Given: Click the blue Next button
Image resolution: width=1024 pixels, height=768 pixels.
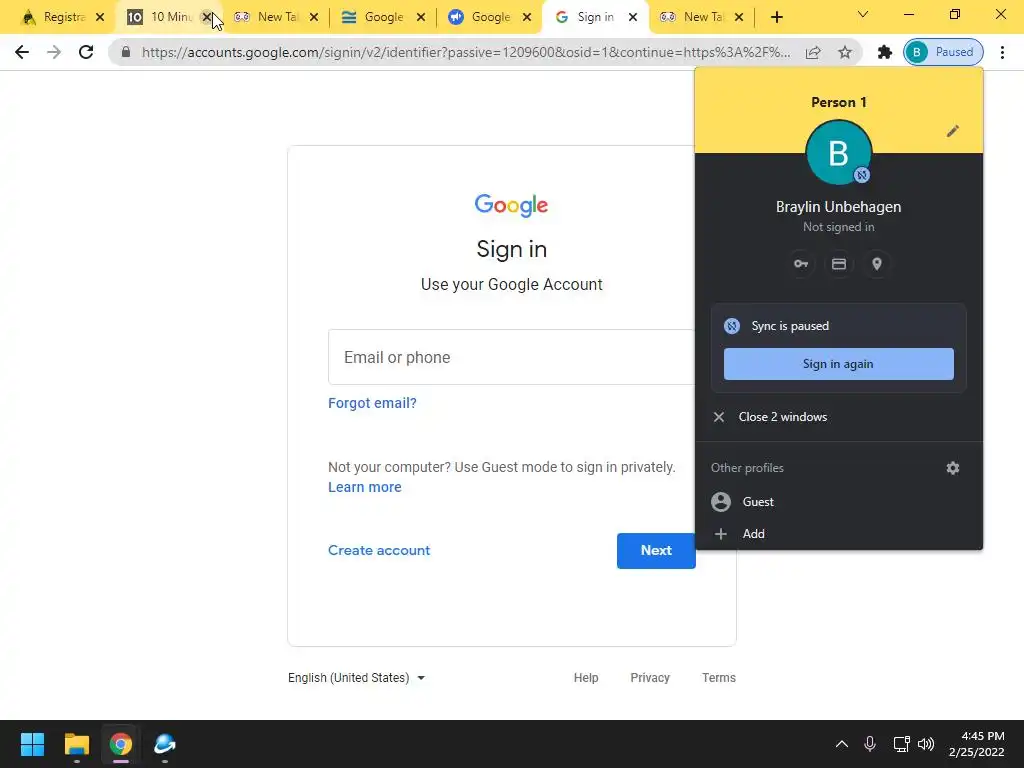Looking at the screenshot, I should point(656,551).
